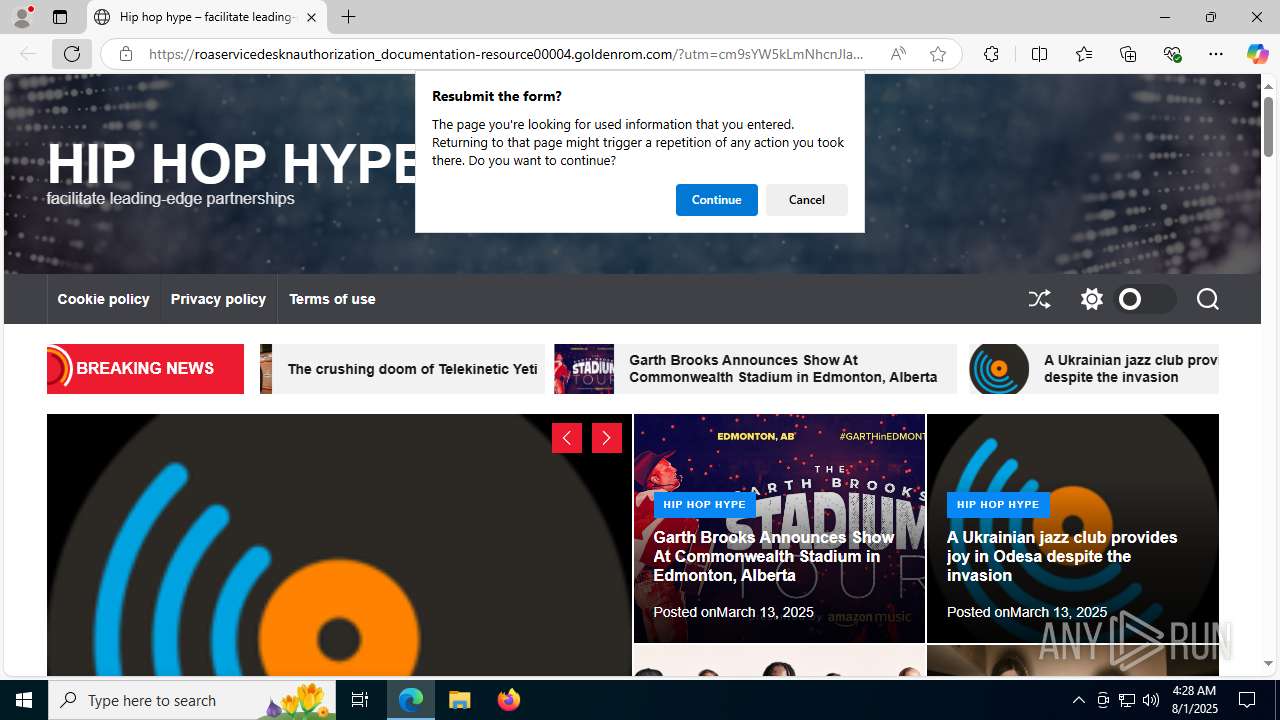The image size is (1280, 720).
Task: Open the notification center icon
Action: click(x=1247, y=700)
